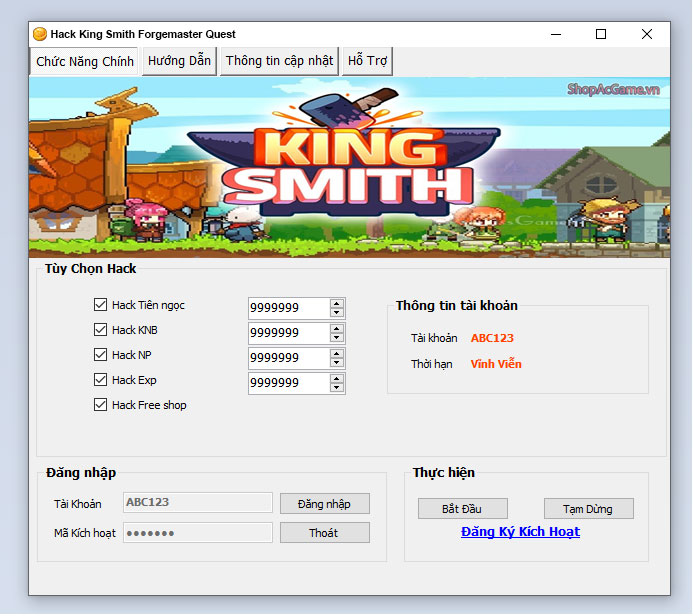Toggle the Hack Exp checkbox

click(x=100, y=380)
